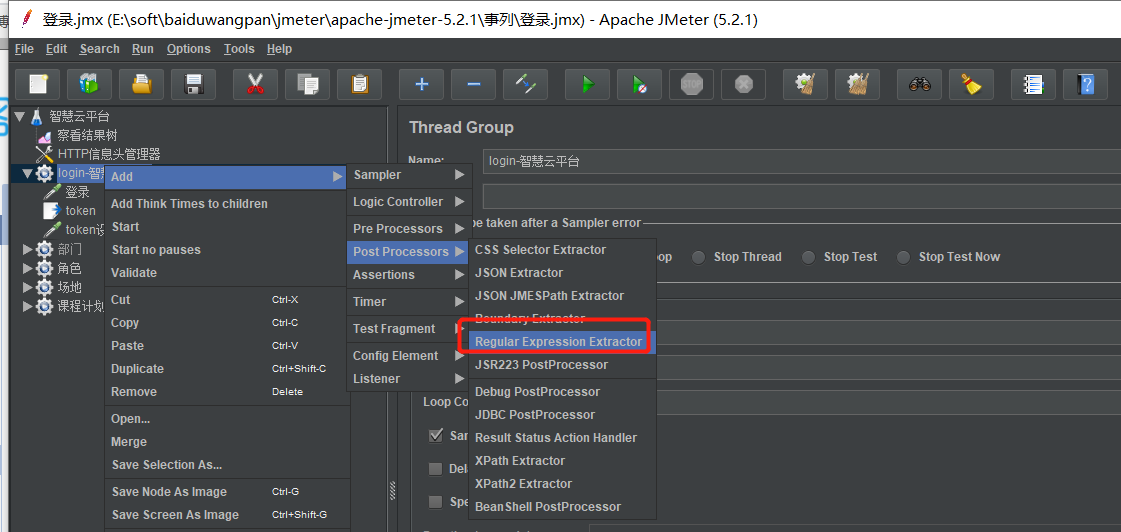Open the Timer submenu
Screen dimensions: 1121x532
click(410, 302)
